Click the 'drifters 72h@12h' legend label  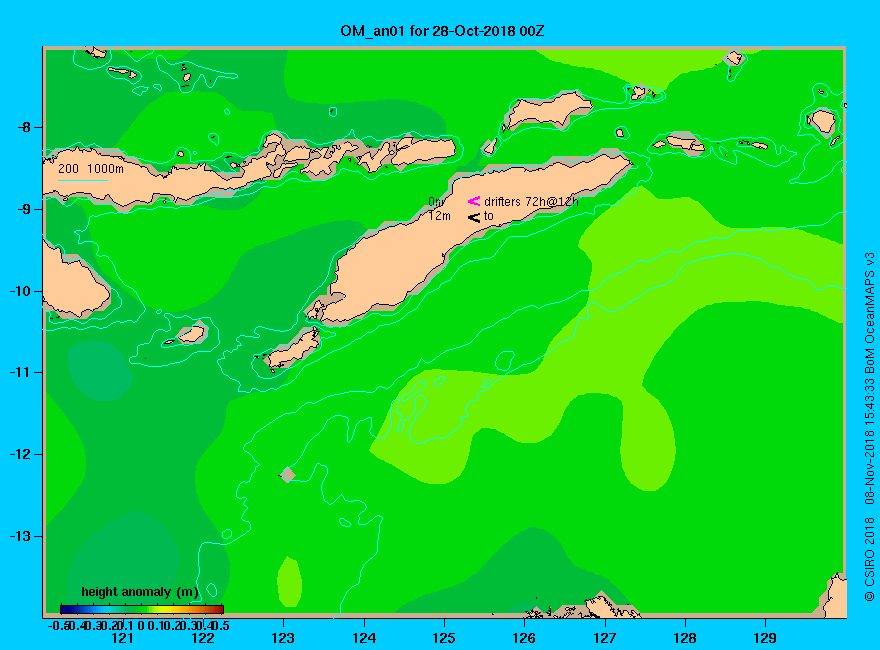[531, 202]
